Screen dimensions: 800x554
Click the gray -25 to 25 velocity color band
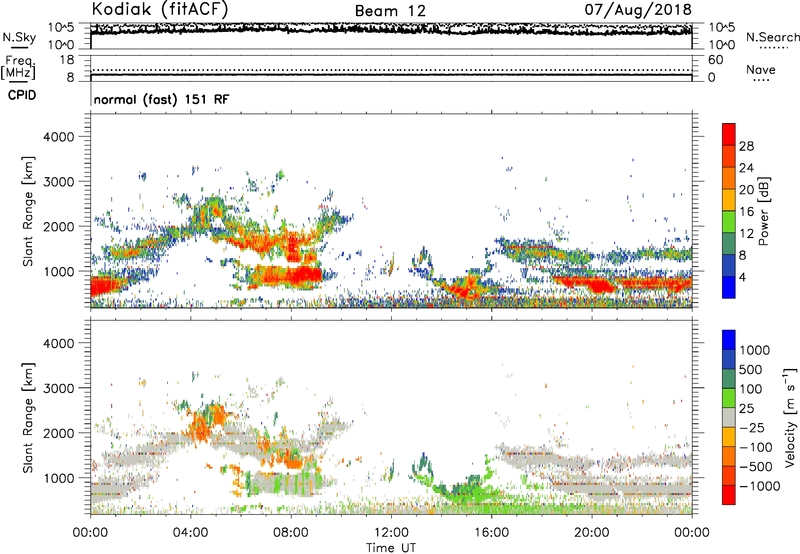pos(729,417)
